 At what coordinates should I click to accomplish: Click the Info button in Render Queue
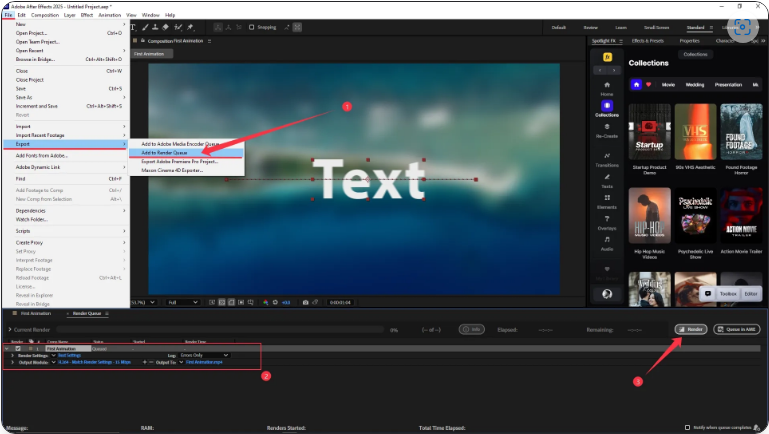click(x=472, y=330)
